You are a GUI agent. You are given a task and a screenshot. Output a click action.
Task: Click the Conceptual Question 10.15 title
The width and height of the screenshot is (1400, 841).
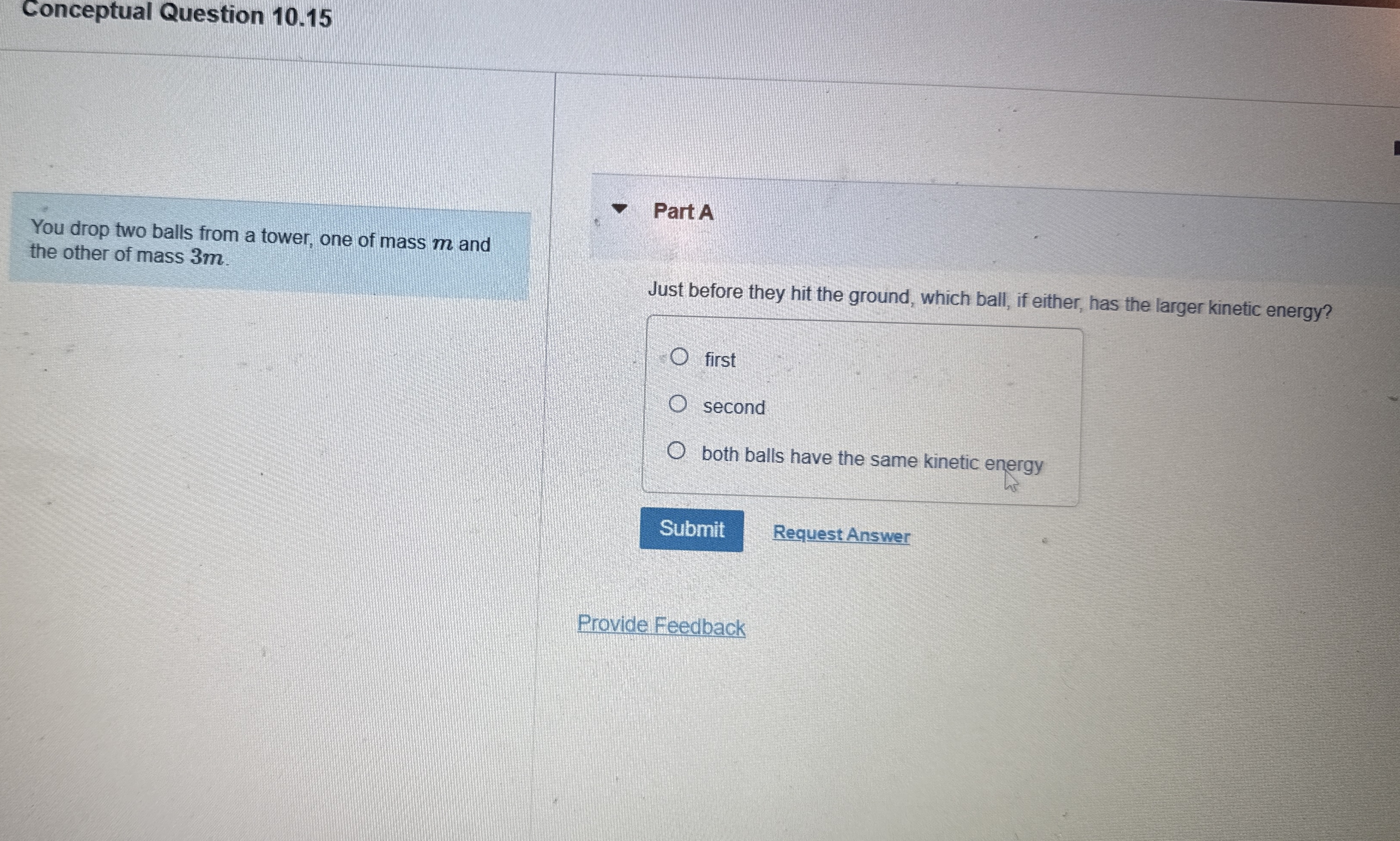pos(177,15)
